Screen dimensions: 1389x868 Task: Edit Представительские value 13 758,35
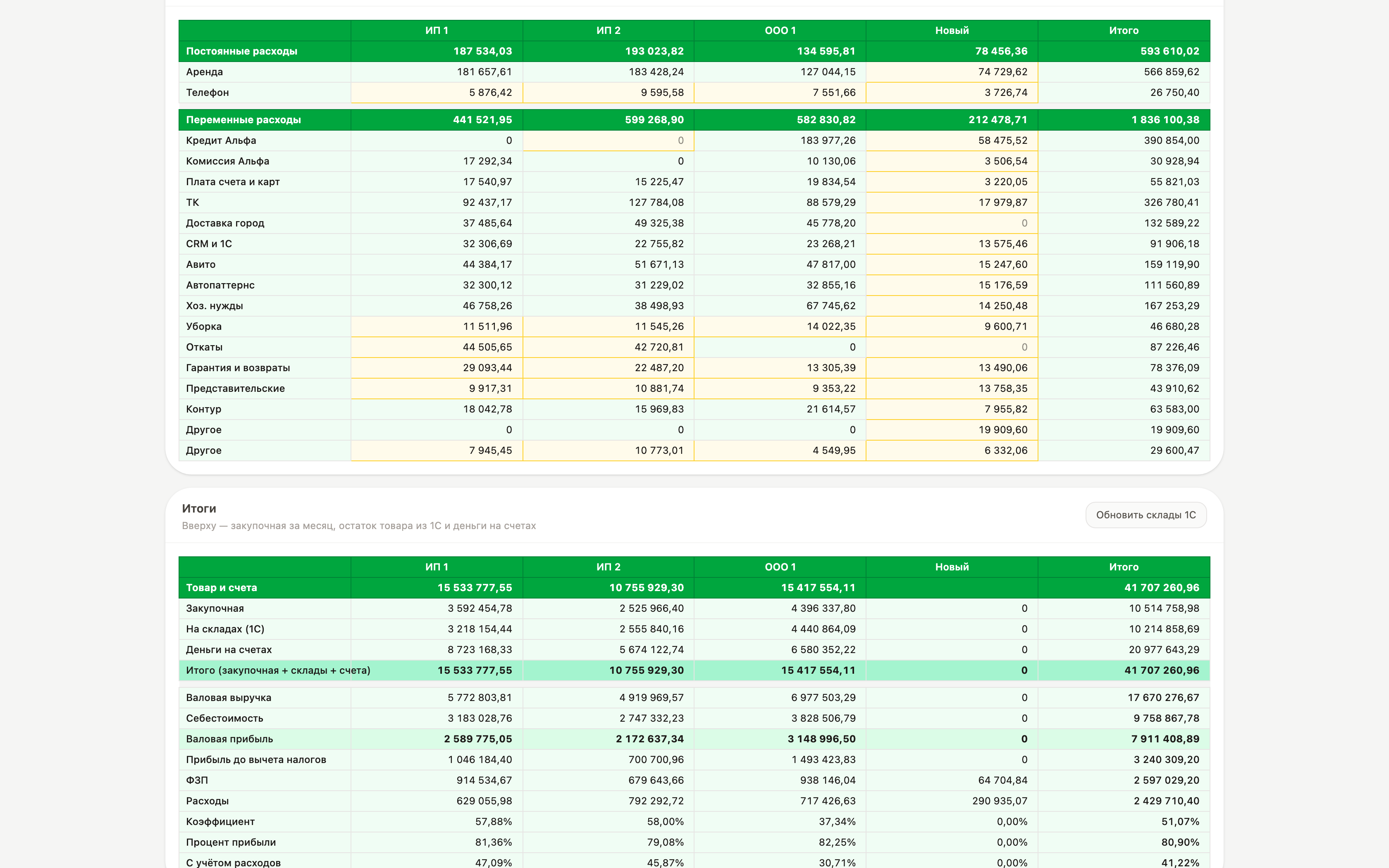tap(952, 389)
